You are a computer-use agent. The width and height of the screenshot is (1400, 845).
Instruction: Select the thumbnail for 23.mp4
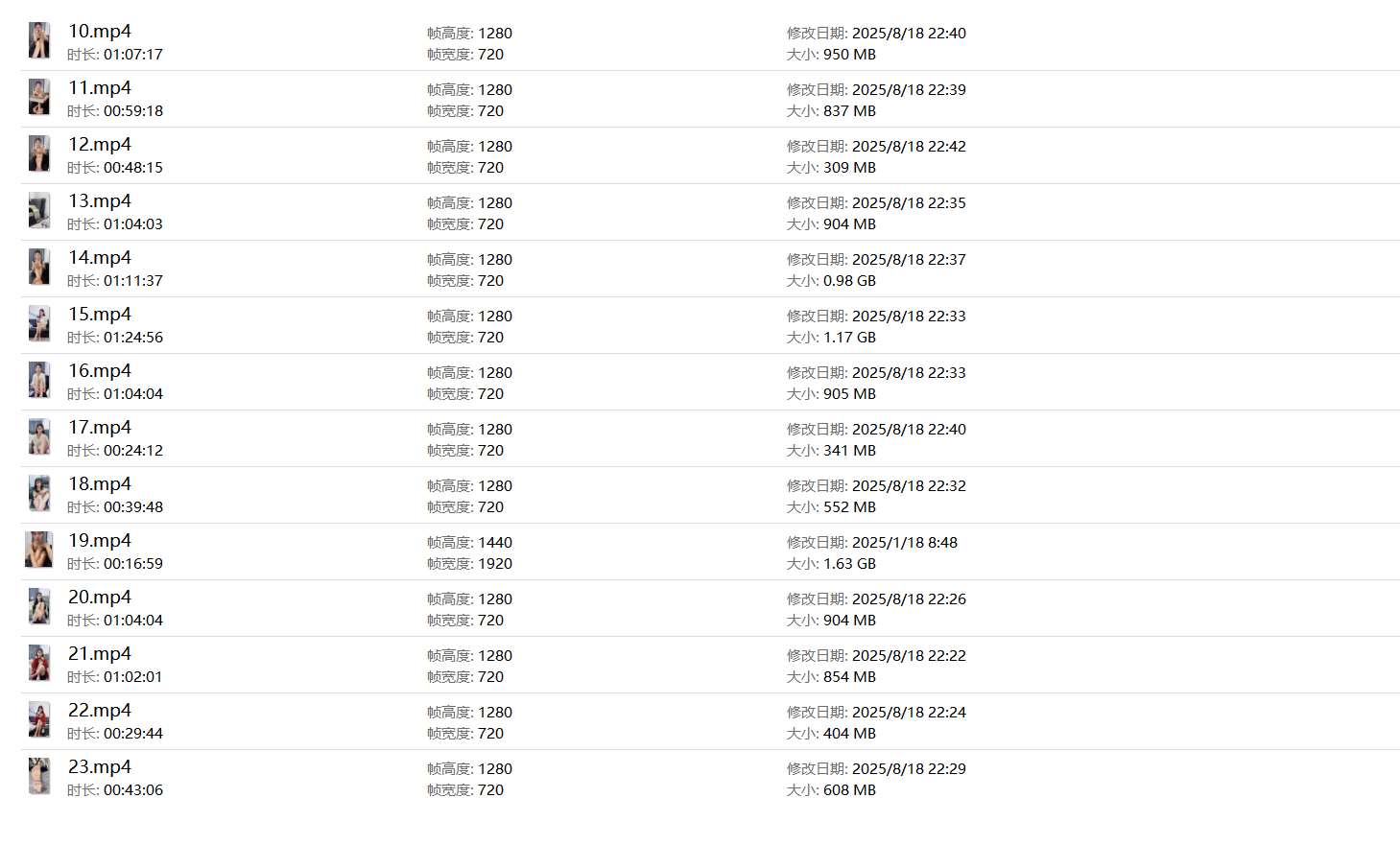point(39,777)
